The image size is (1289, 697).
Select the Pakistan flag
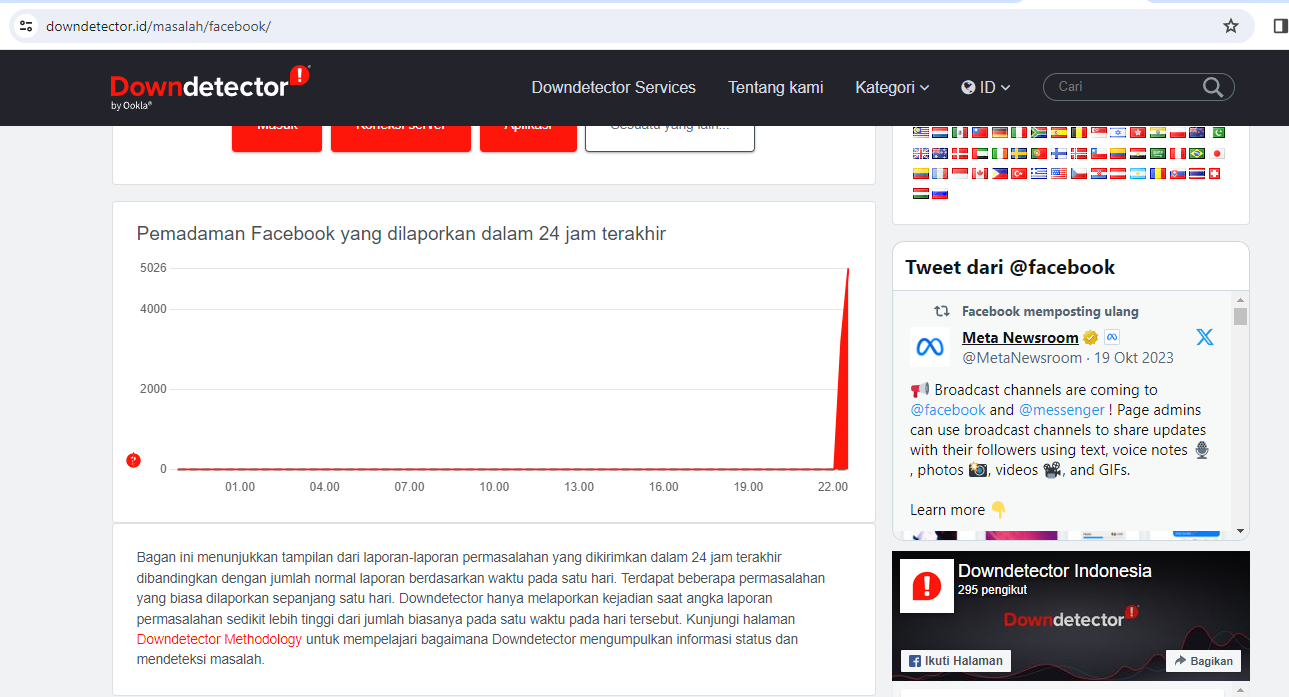pos(1217,132)
